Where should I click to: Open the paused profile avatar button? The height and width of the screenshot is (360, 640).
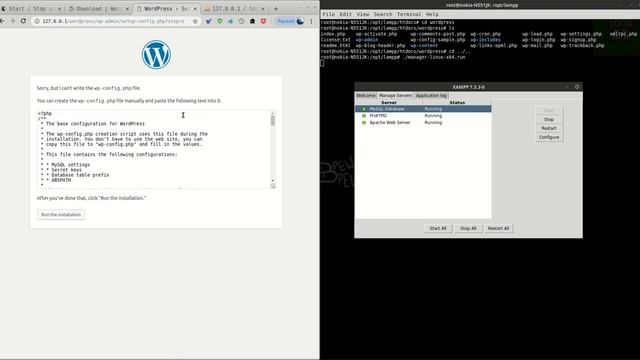pos(290,21)
